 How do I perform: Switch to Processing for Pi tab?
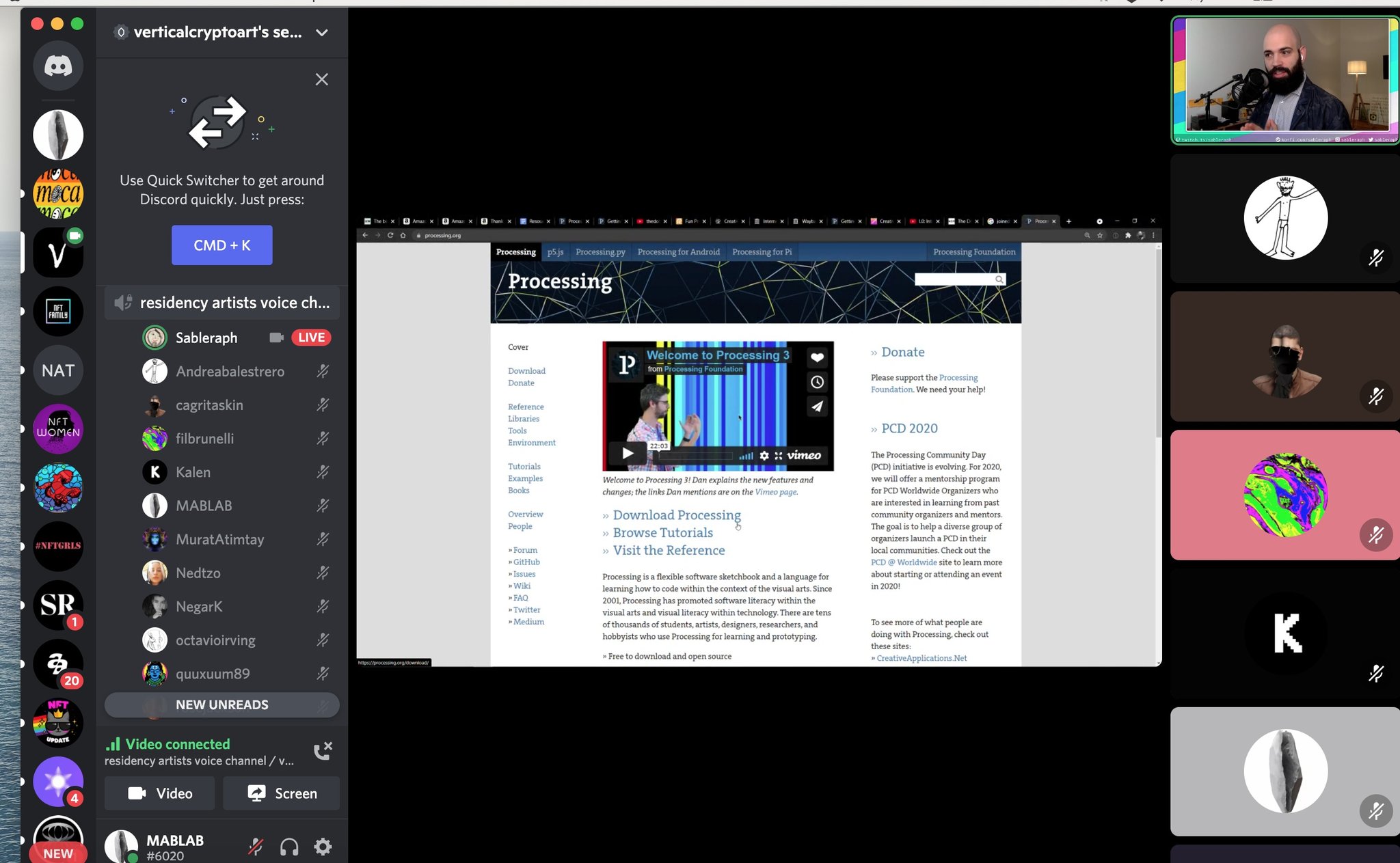point(762,252)
